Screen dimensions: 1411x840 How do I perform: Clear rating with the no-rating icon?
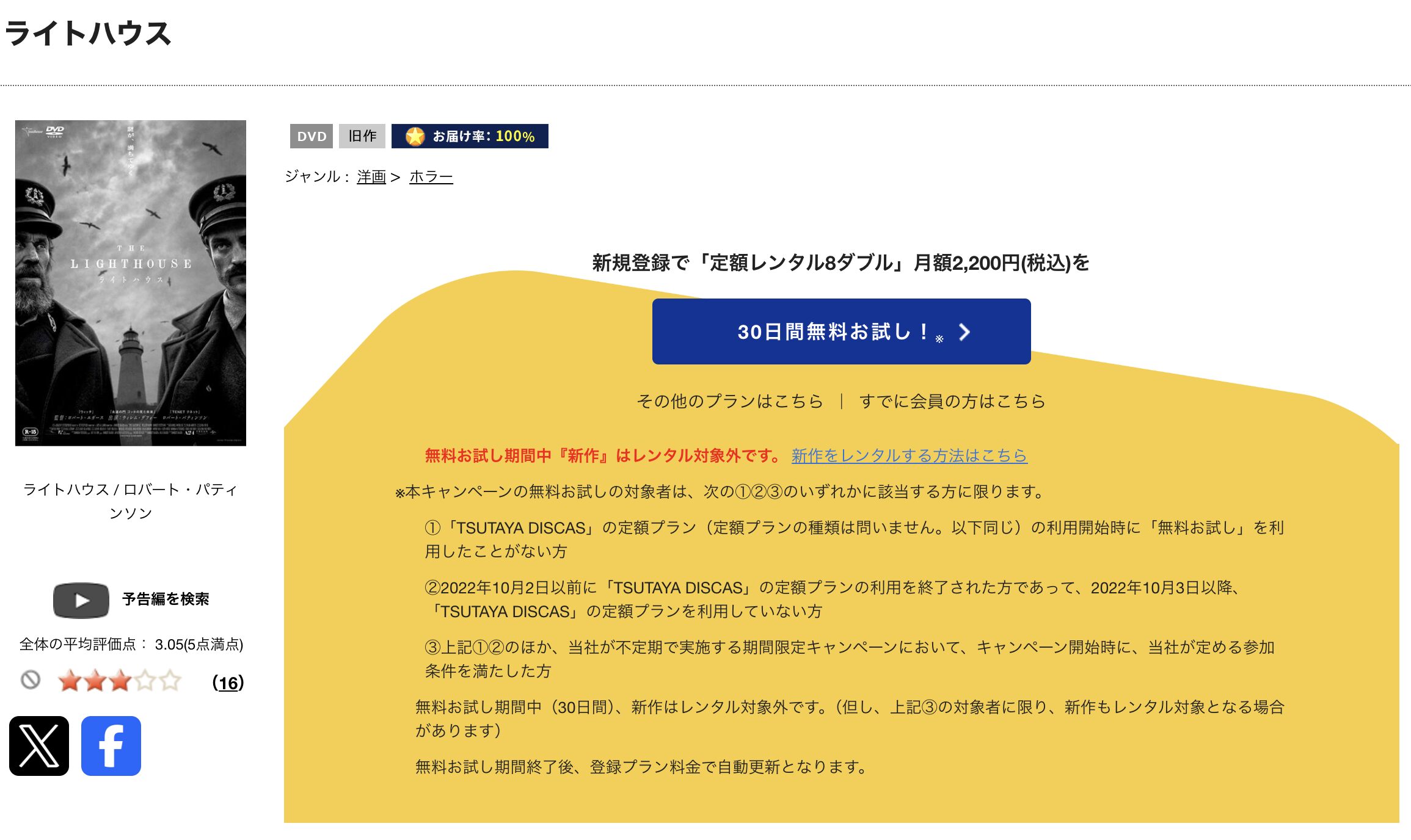point(31,680)
